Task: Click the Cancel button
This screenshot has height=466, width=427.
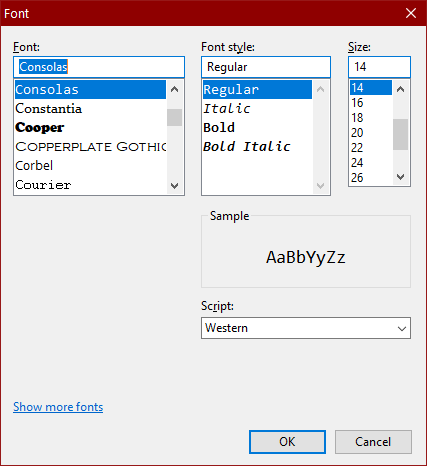Action: click(373, 442)
